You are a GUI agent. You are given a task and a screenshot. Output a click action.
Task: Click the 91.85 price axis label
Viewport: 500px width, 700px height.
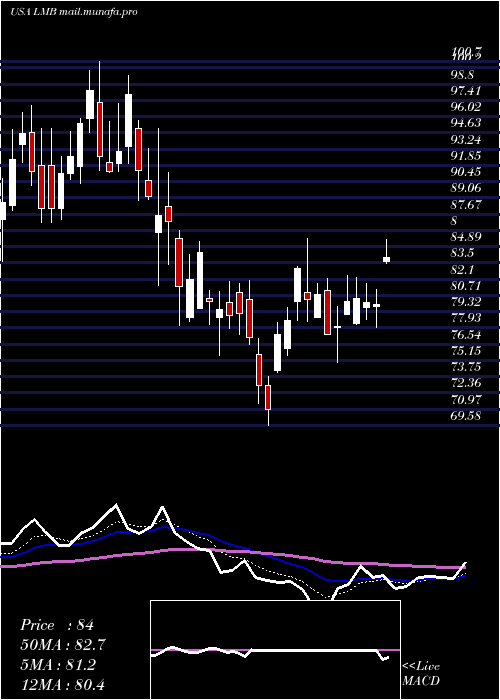click(x=466, y=156)
